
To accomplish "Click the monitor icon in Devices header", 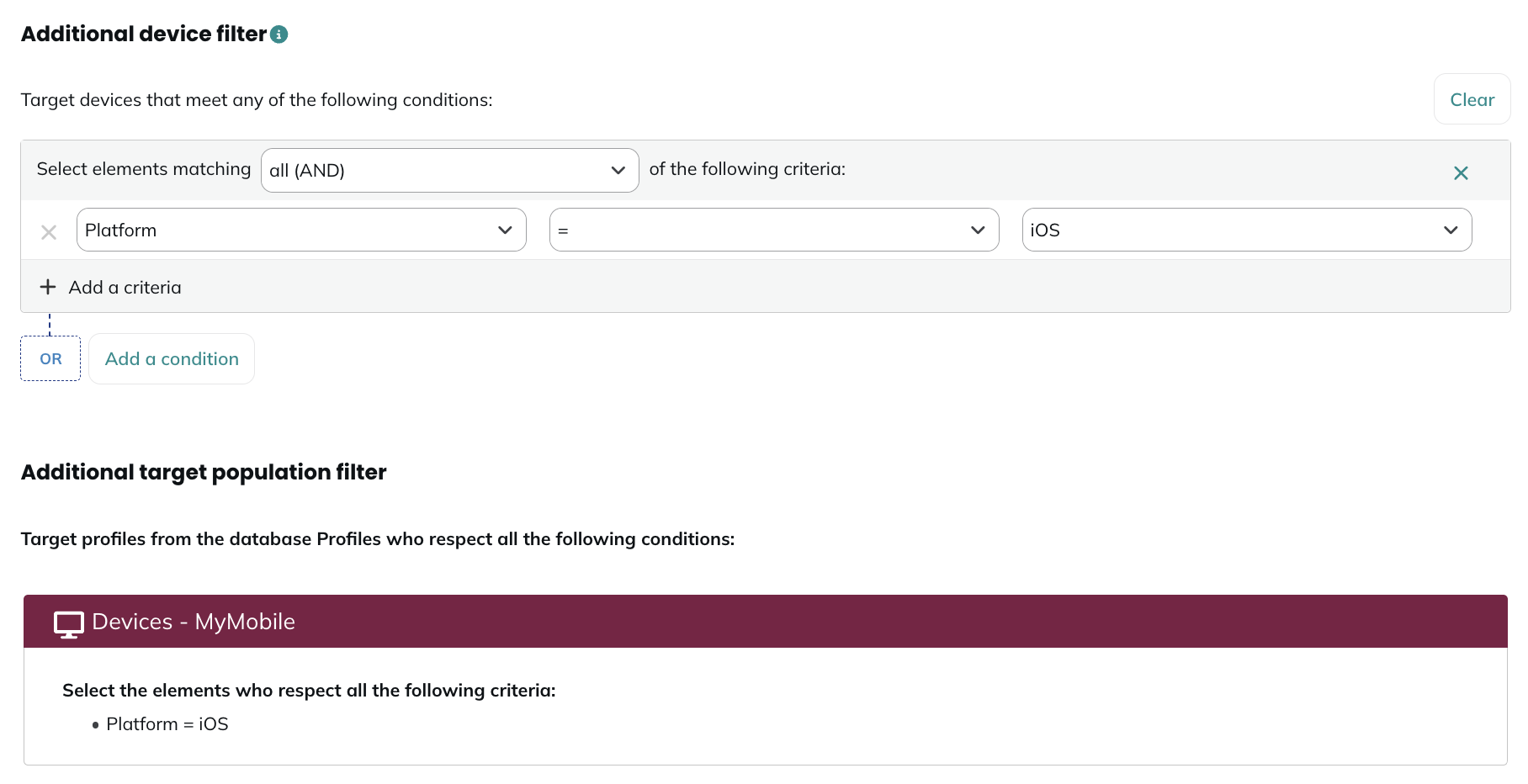I will tap(69, 623).
